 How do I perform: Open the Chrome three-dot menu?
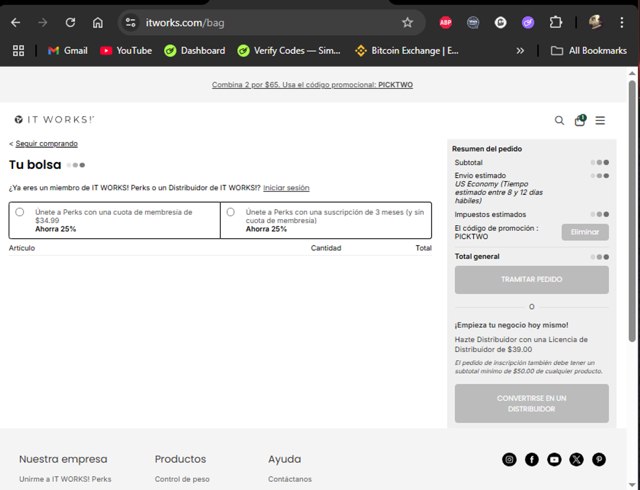(622, 22)
